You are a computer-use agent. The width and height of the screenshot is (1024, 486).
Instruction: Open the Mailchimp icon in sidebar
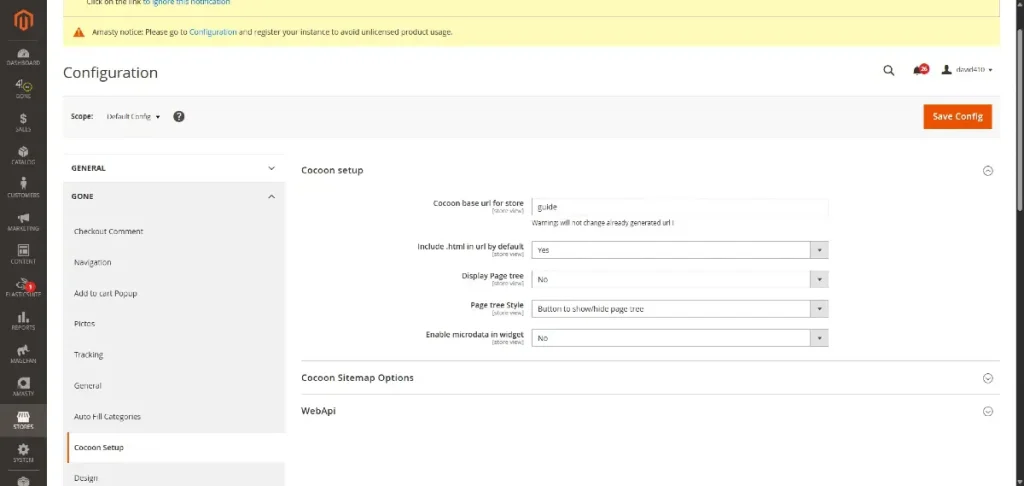tap(22, 353)
